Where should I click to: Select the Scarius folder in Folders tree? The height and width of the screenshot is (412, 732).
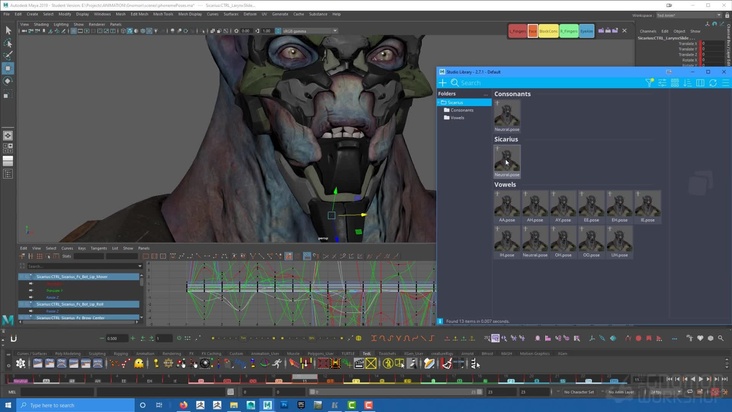point(455,102)
